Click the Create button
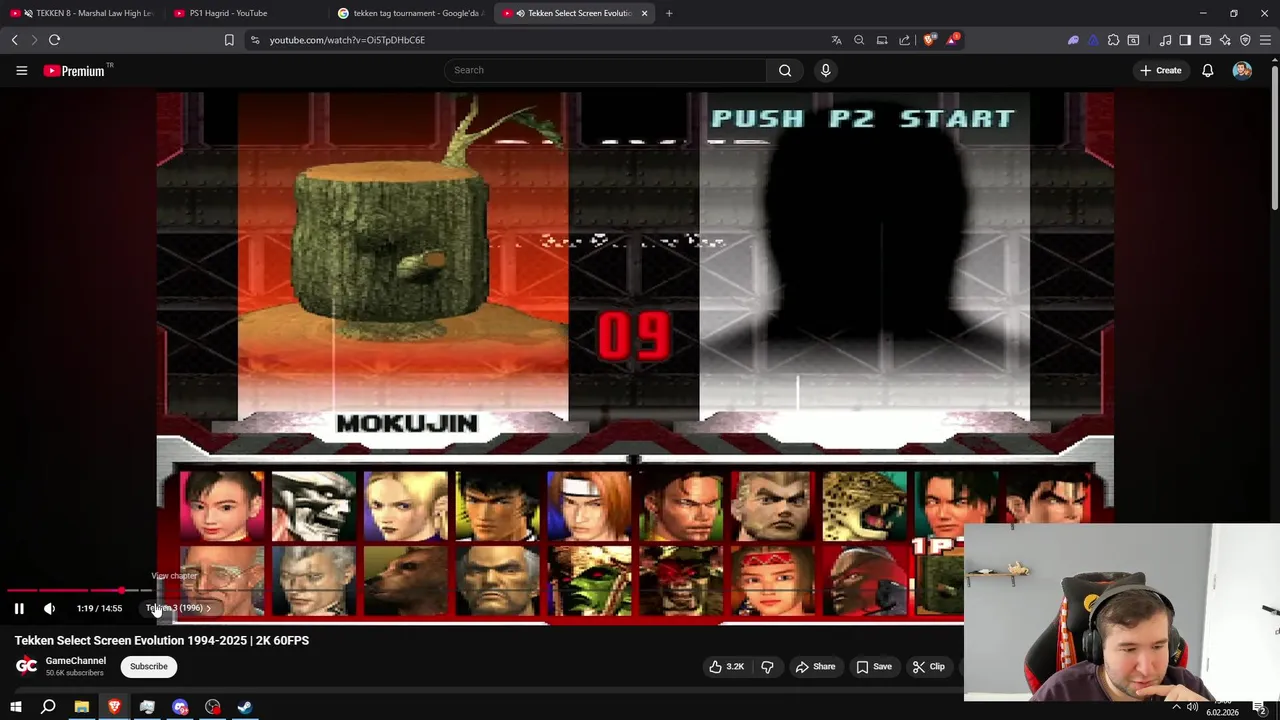The height and width of the screenshot is (720, 1280). tap(1160, 70)
